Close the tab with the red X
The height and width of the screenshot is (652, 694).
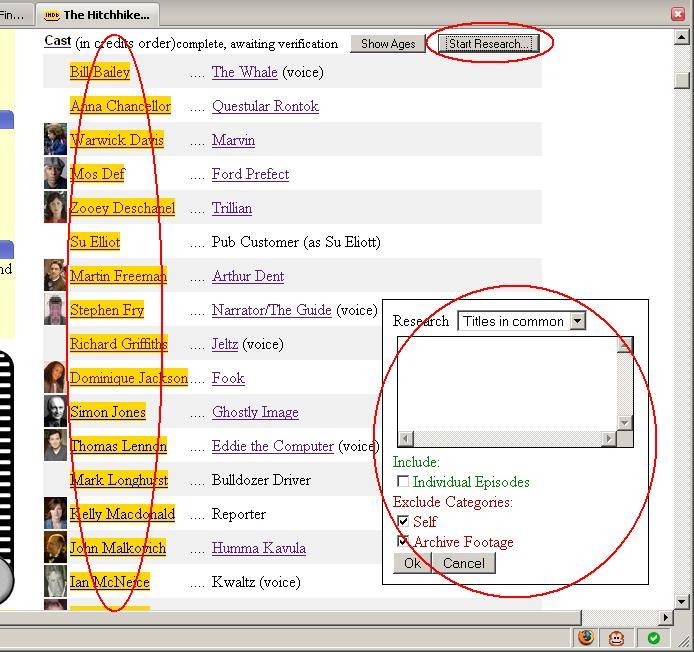[x=678, y=14]
